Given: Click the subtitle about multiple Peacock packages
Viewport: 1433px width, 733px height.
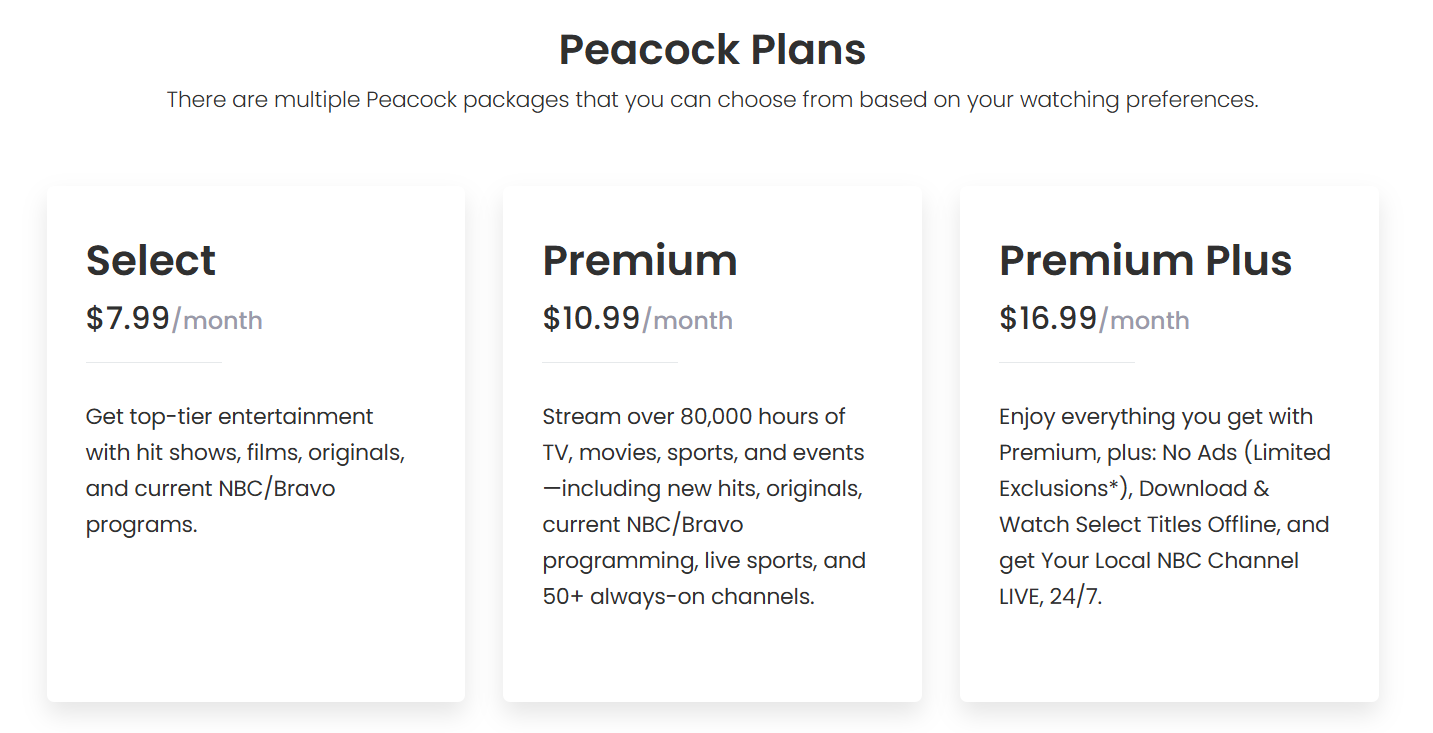Looking at the screenshot, I should pyautogui.click(x=712, y=100).
